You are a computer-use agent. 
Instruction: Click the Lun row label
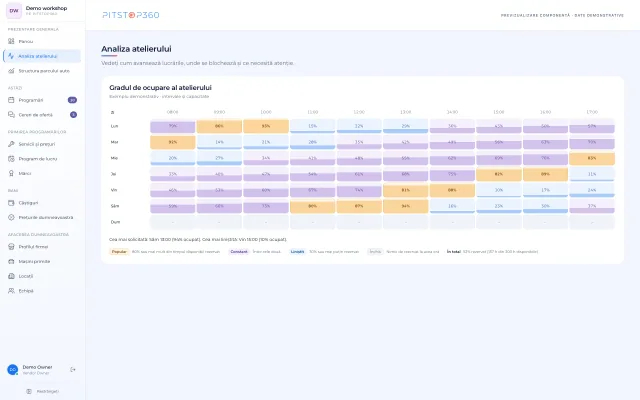point(114,126)
